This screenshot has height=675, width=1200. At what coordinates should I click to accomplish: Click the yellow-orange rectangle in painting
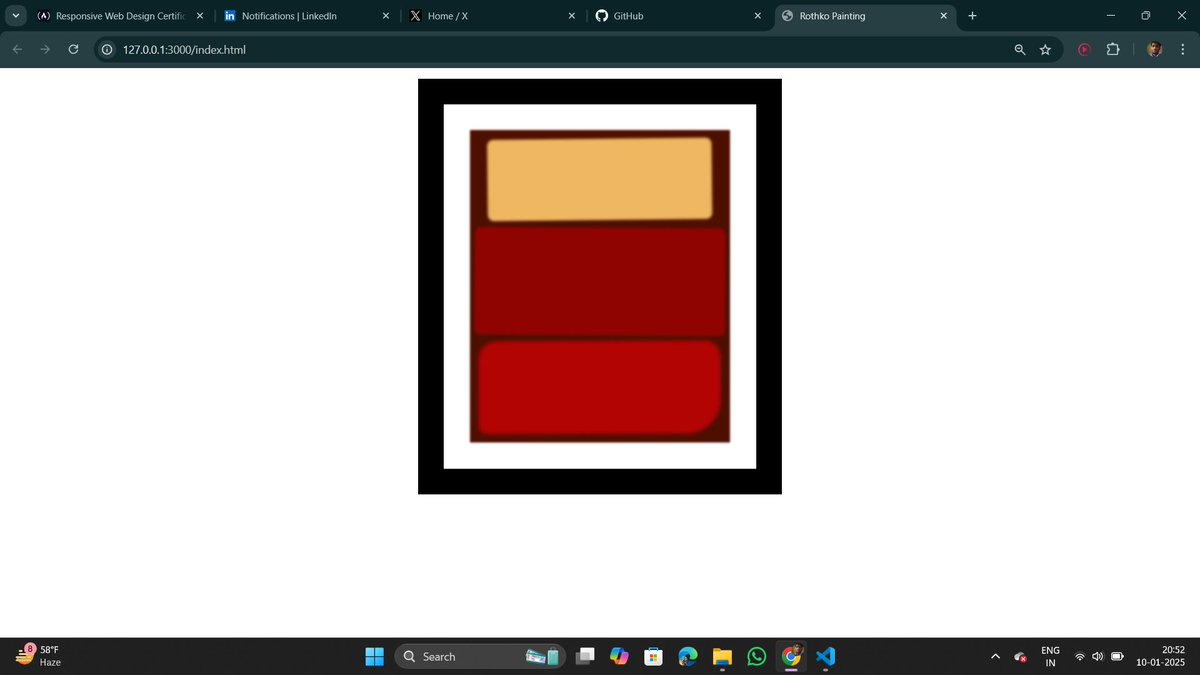(x=599, y=178)
